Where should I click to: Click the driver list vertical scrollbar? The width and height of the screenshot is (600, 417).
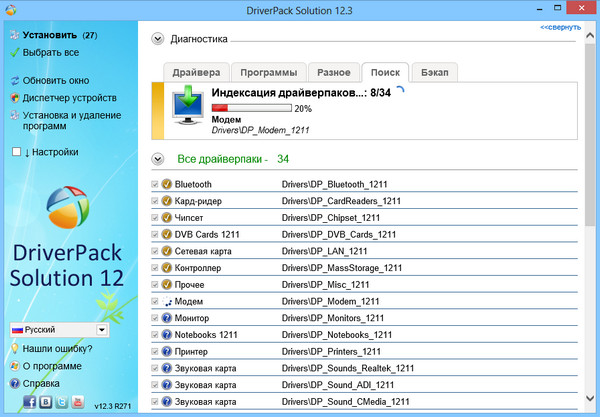click(588, 300)
